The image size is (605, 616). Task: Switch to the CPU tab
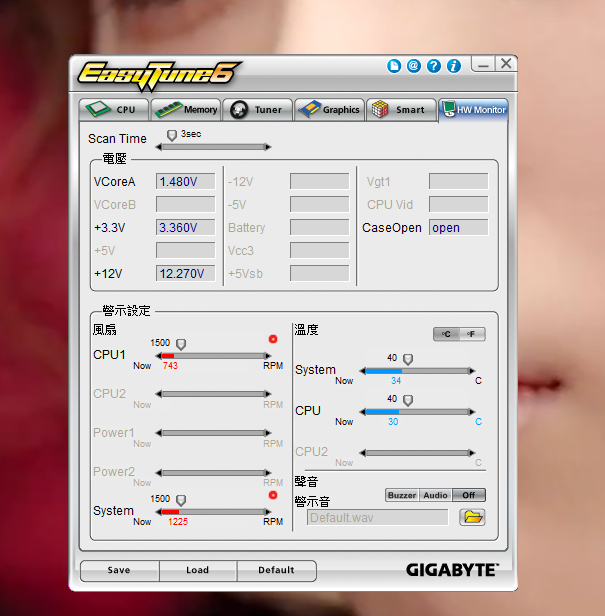coord(114,110)
